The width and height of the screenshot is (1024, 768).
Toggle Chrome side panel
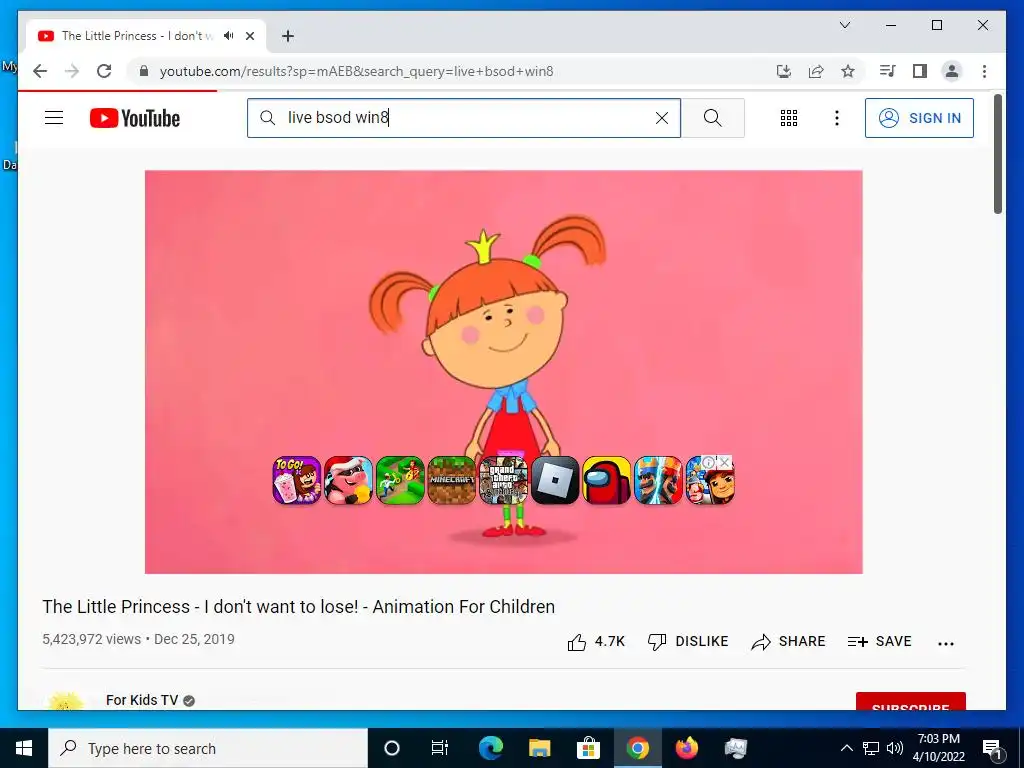tap(920, 71)
